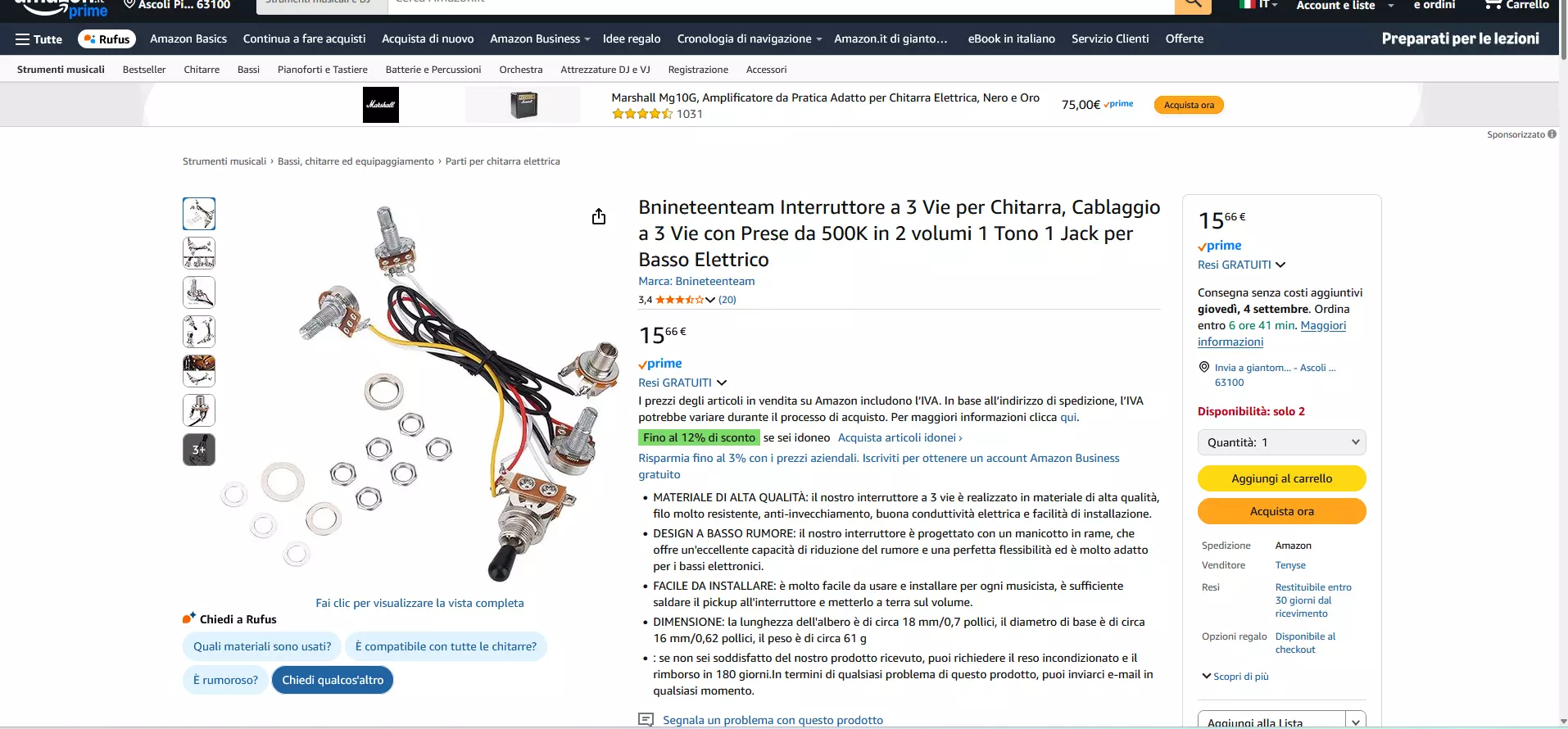This screenshot has height=729, width=1568.
Task: Click the search magnifier button
Action: tap(1193, 4)
